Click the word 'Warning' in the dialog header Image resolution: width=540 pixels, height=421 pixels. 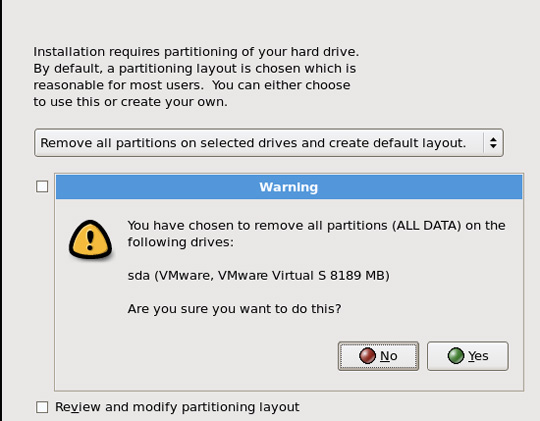[x=289, y=187]
